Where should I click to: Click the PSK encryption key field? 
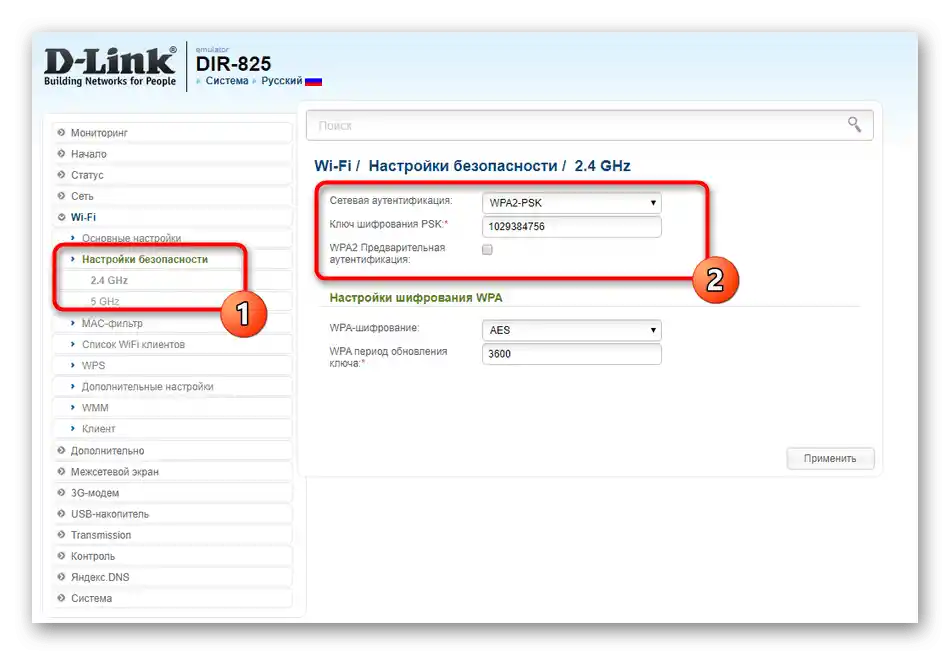click(x=571, y=227)
